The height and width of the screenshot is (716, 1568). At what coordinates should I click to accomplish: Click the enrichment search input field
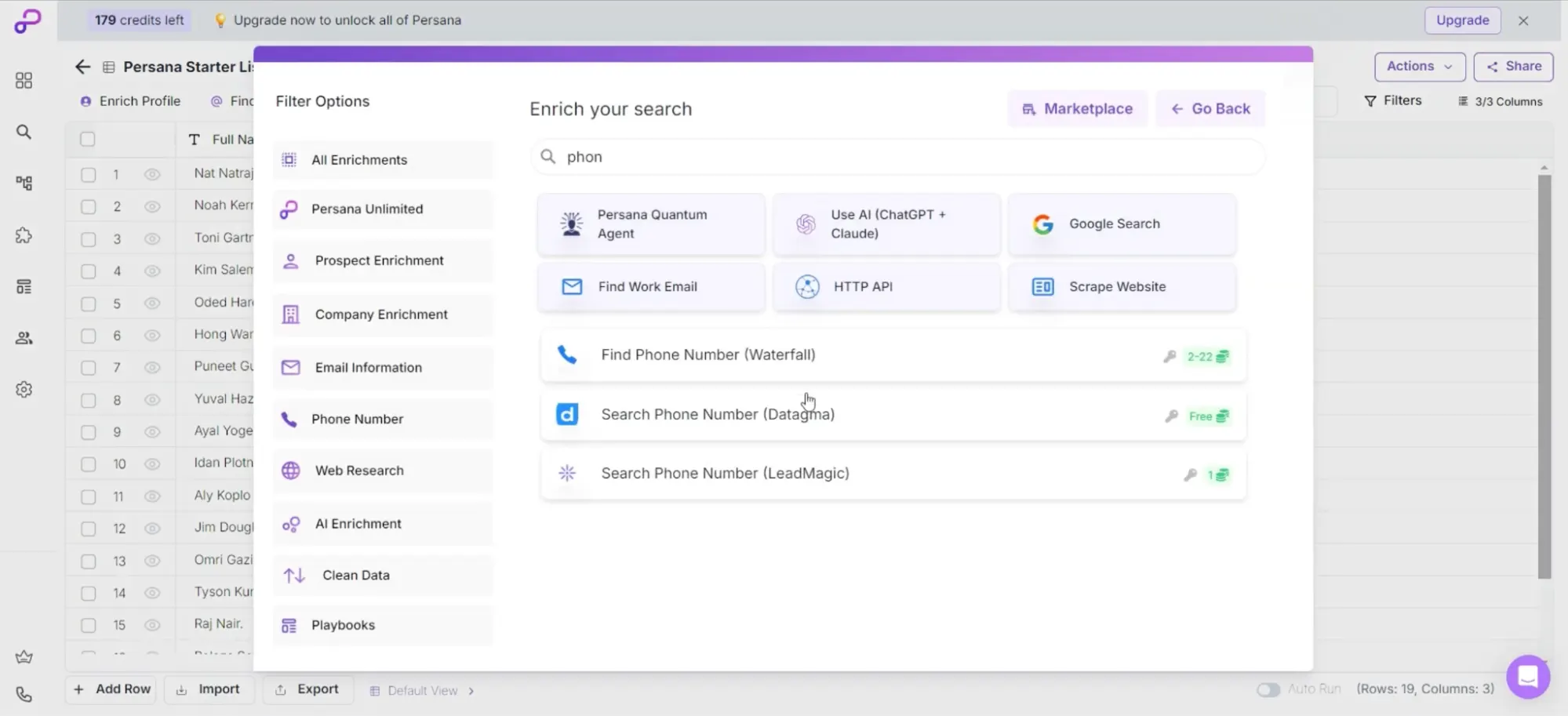[902, 157]
